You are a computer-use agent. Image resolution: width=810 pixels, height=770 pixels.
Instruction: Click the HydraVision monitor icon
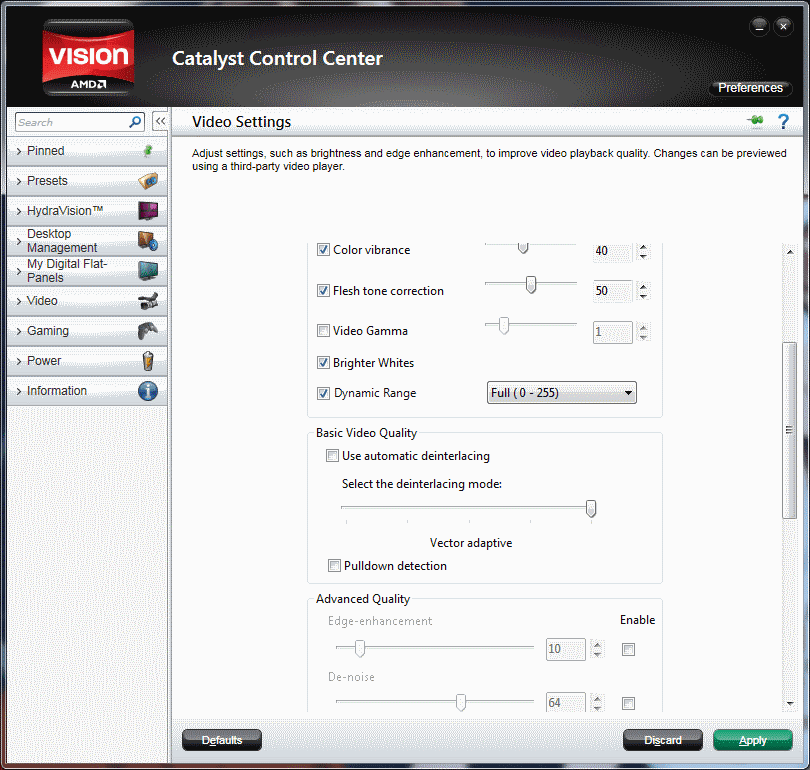[x=148, y=211]
